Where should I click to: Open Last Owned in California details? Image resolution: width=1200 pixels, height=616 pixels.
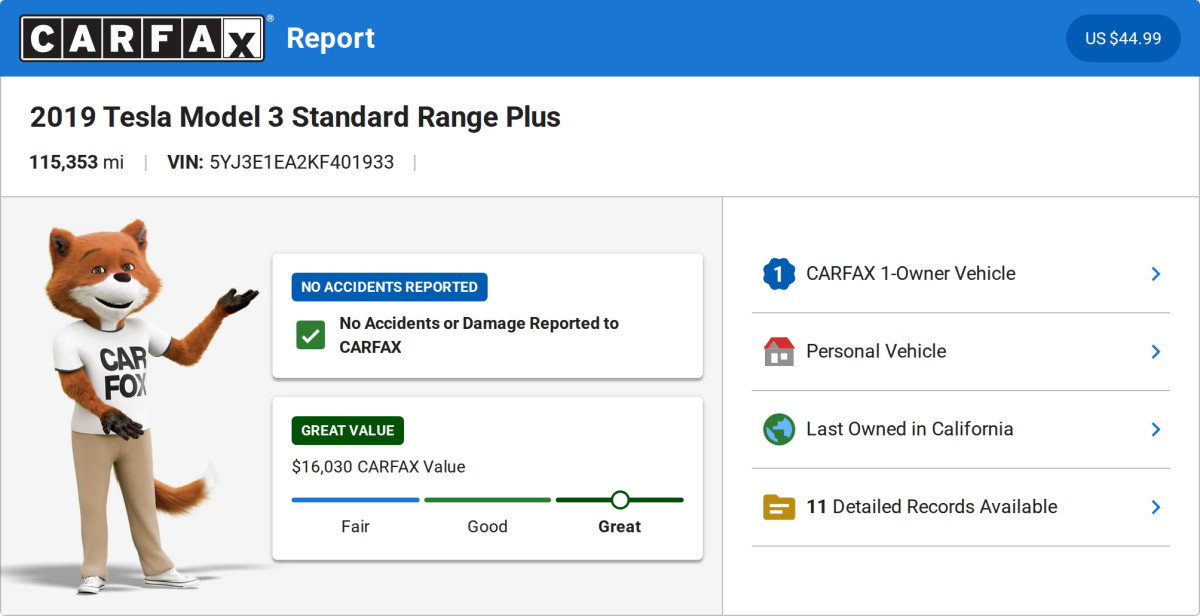pos(961,429)
